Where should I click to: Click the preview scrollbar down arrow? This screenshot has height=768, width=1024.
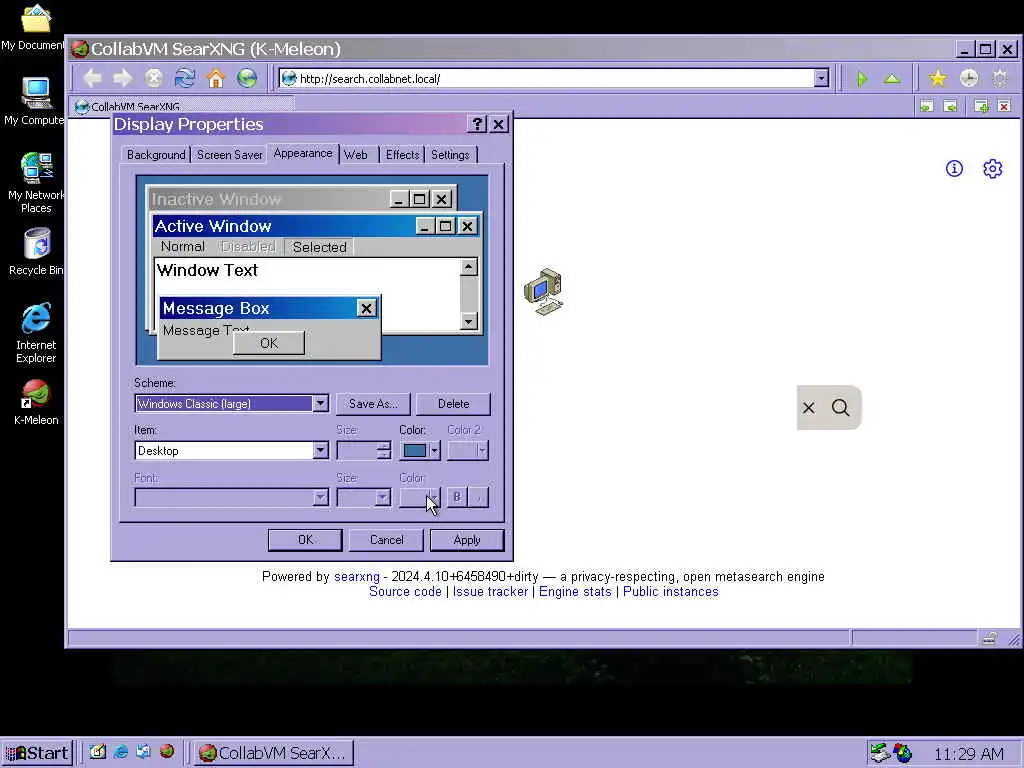coord(469,321)
